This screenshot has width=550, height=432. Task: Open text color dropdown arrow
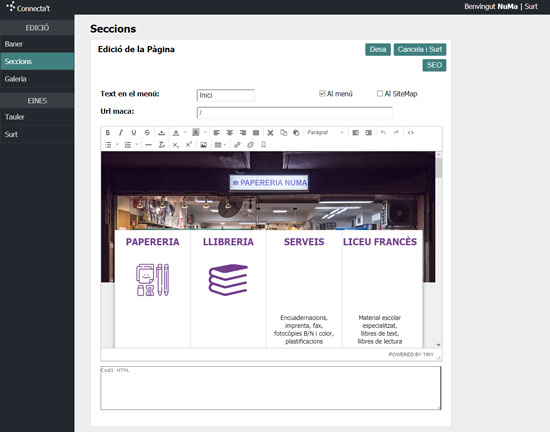[186, 133]
